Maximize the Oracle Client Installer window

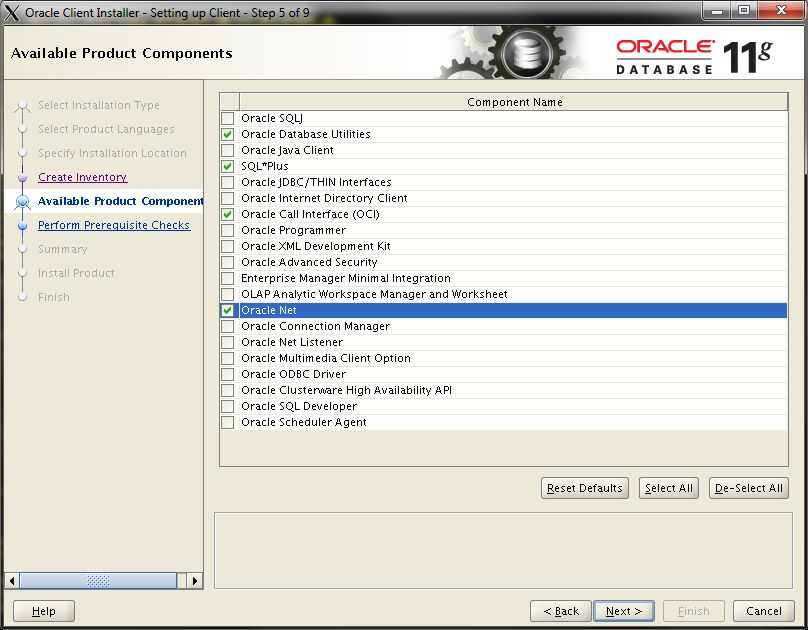[x=744, y=10]
